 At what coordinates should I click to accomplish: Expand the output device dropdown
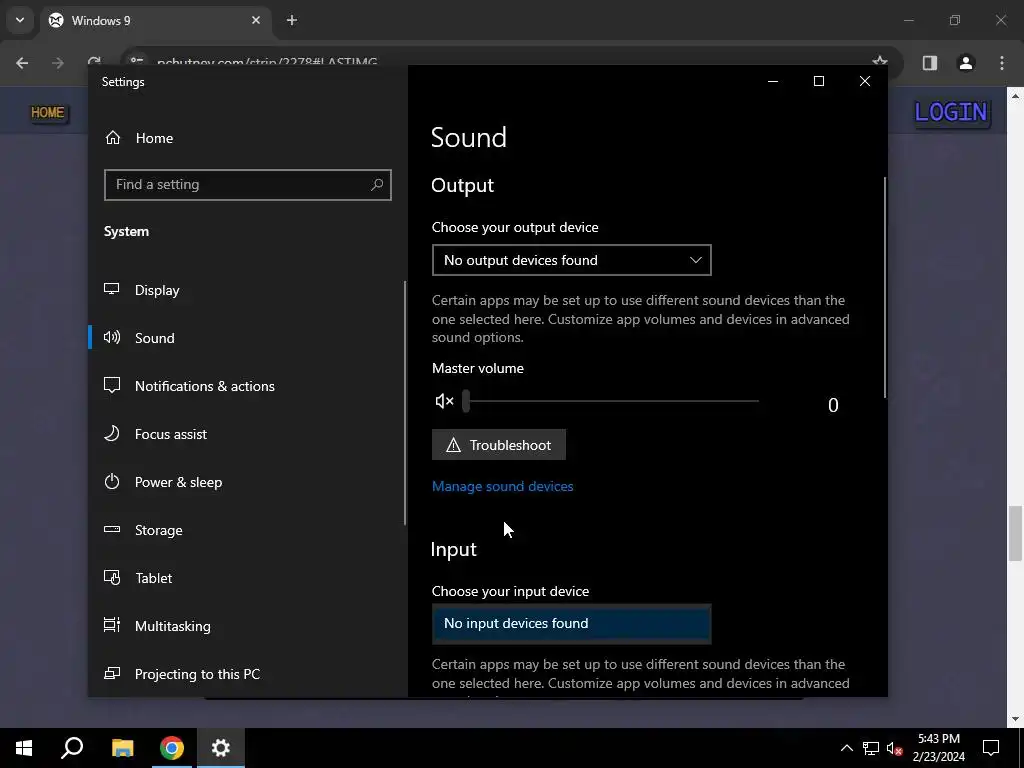571,261
